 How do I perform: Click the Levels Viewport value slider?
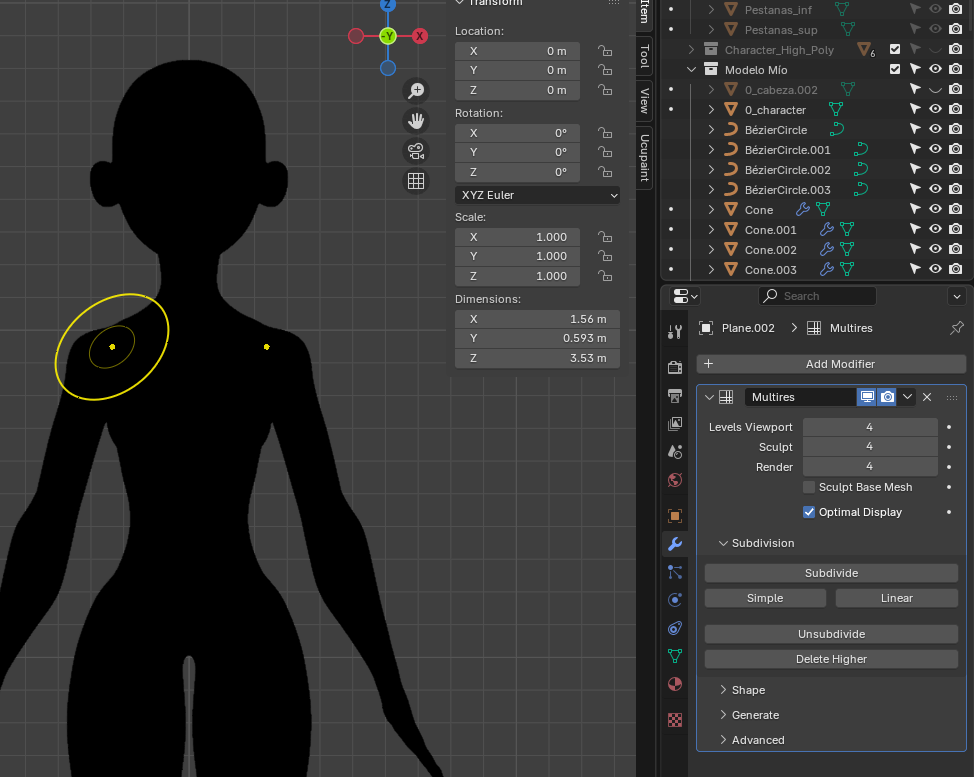869,427
